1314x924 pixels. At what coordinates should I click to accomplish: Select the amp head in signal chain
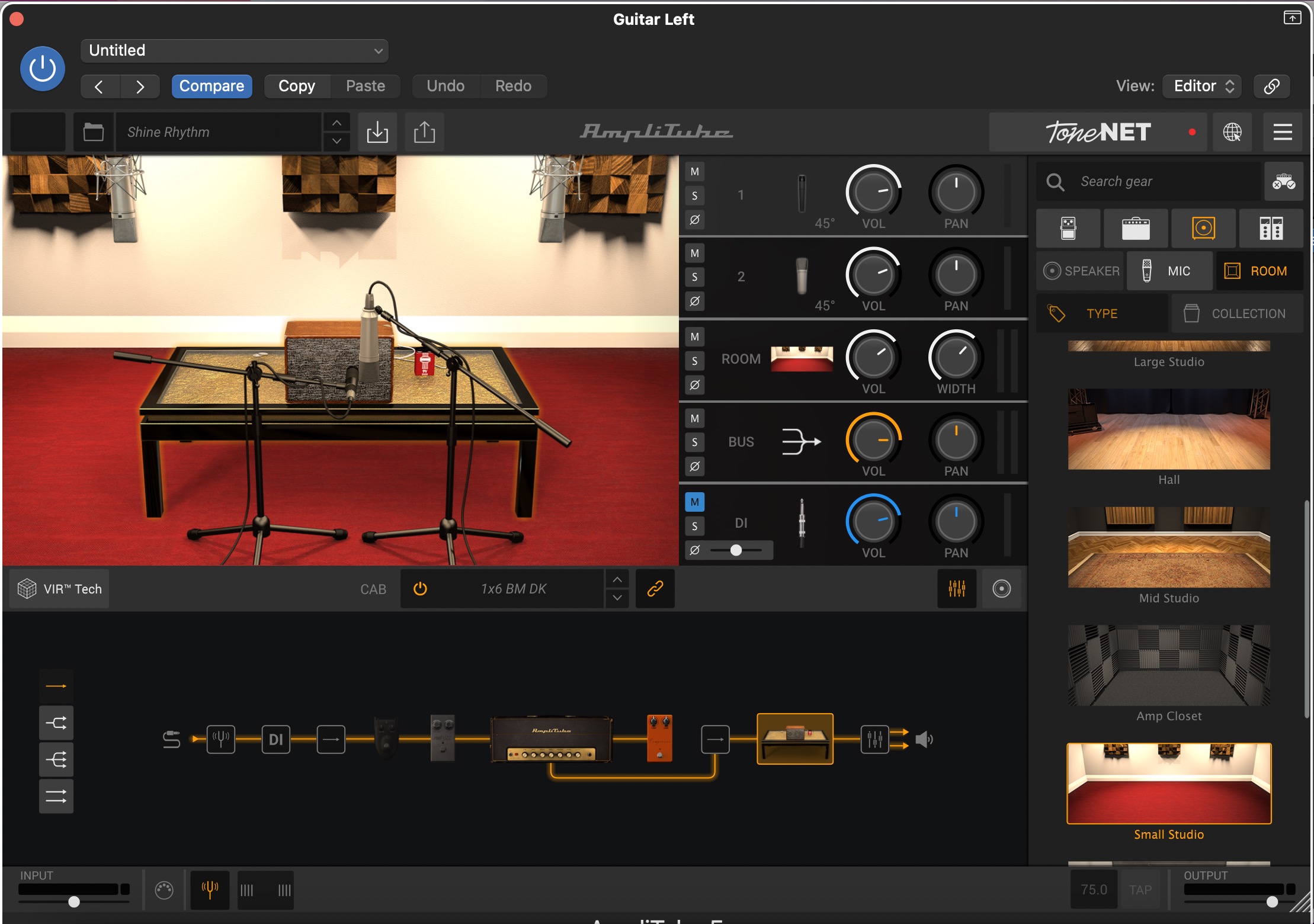click(551, 739)
